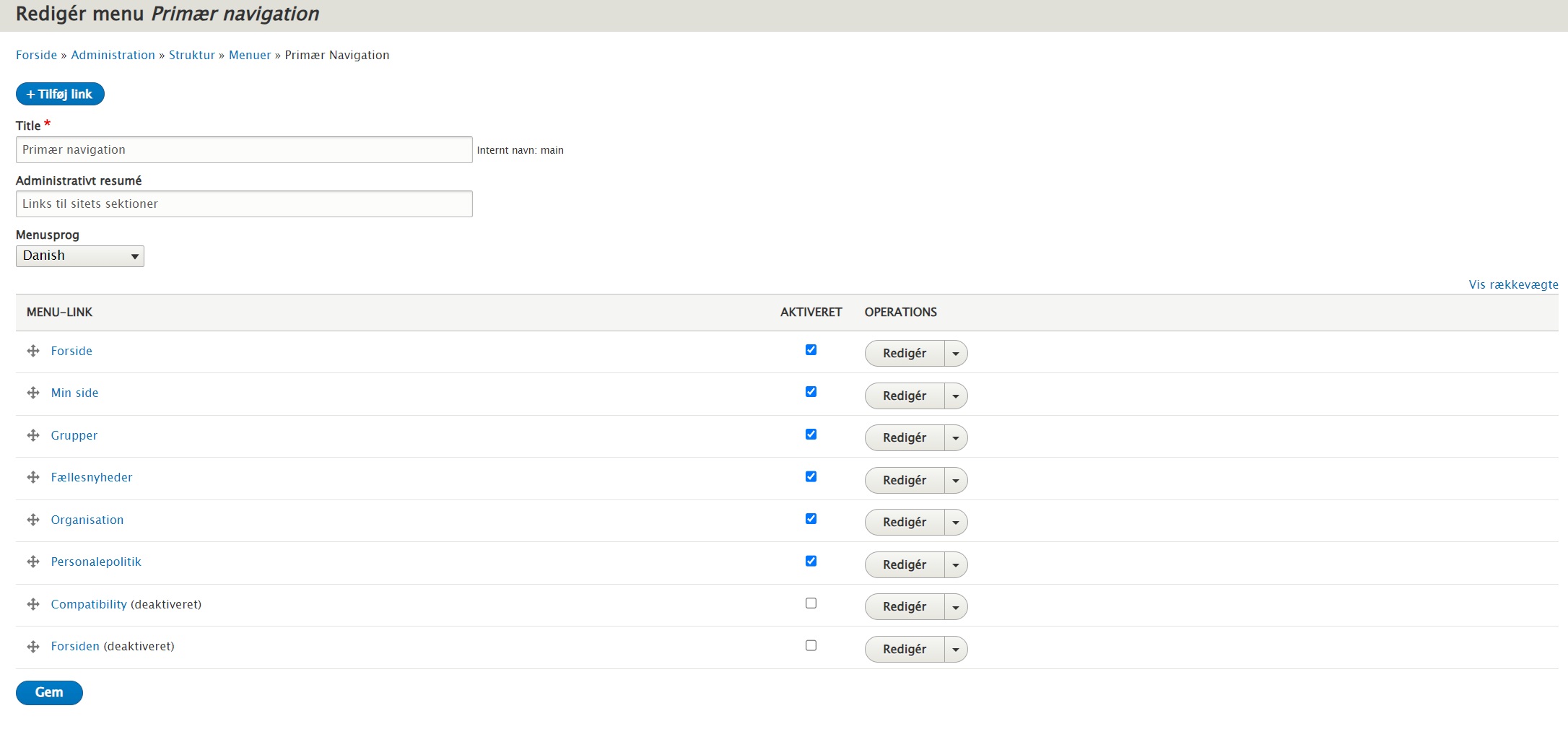Click the Tilføj link button
Viewport: 1568px width, 742px height.
[x=60, y=95]
